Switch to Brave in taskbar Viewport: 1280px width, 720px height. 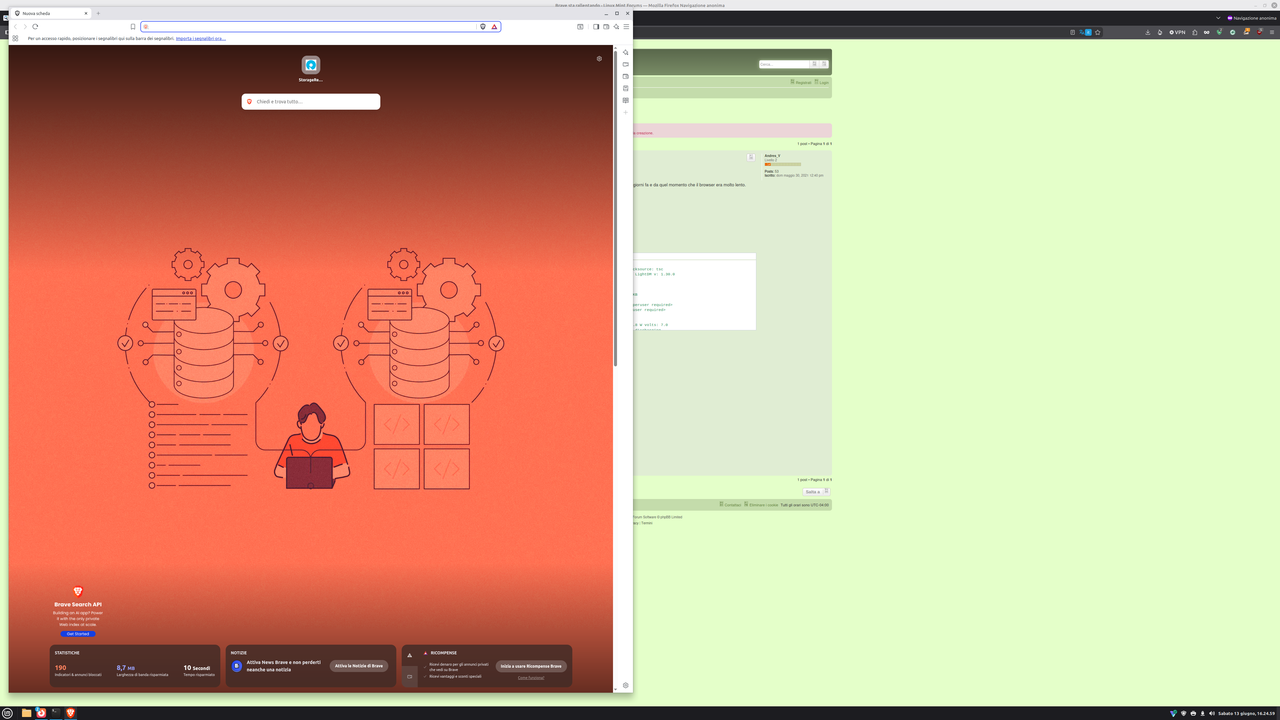[x=70, y=713]
